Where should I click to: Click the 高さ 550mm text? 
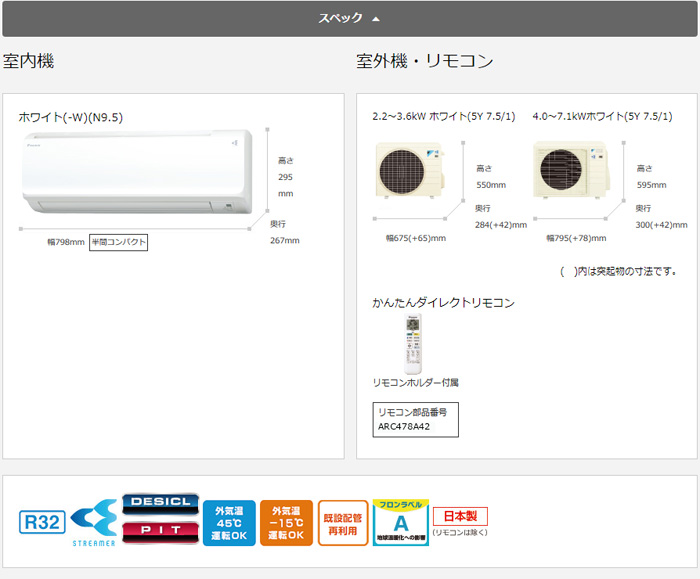coord(491,176)
